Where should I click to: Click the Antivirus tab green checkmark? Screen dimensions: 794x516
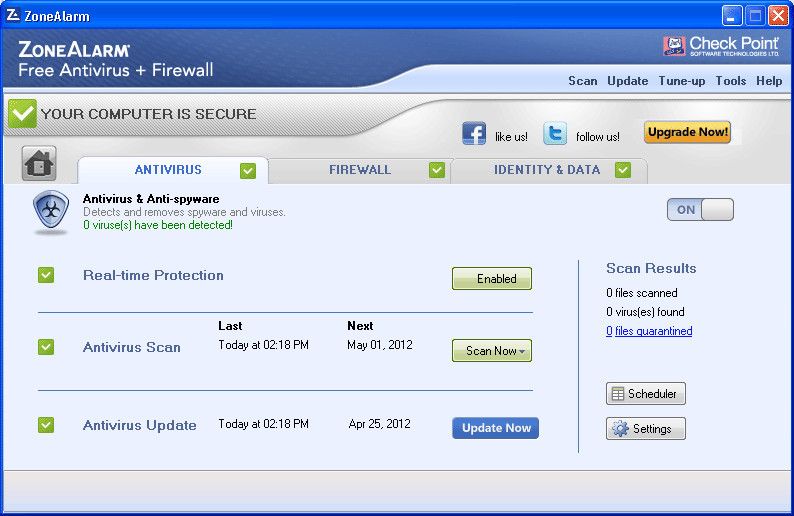click(248, 171)
